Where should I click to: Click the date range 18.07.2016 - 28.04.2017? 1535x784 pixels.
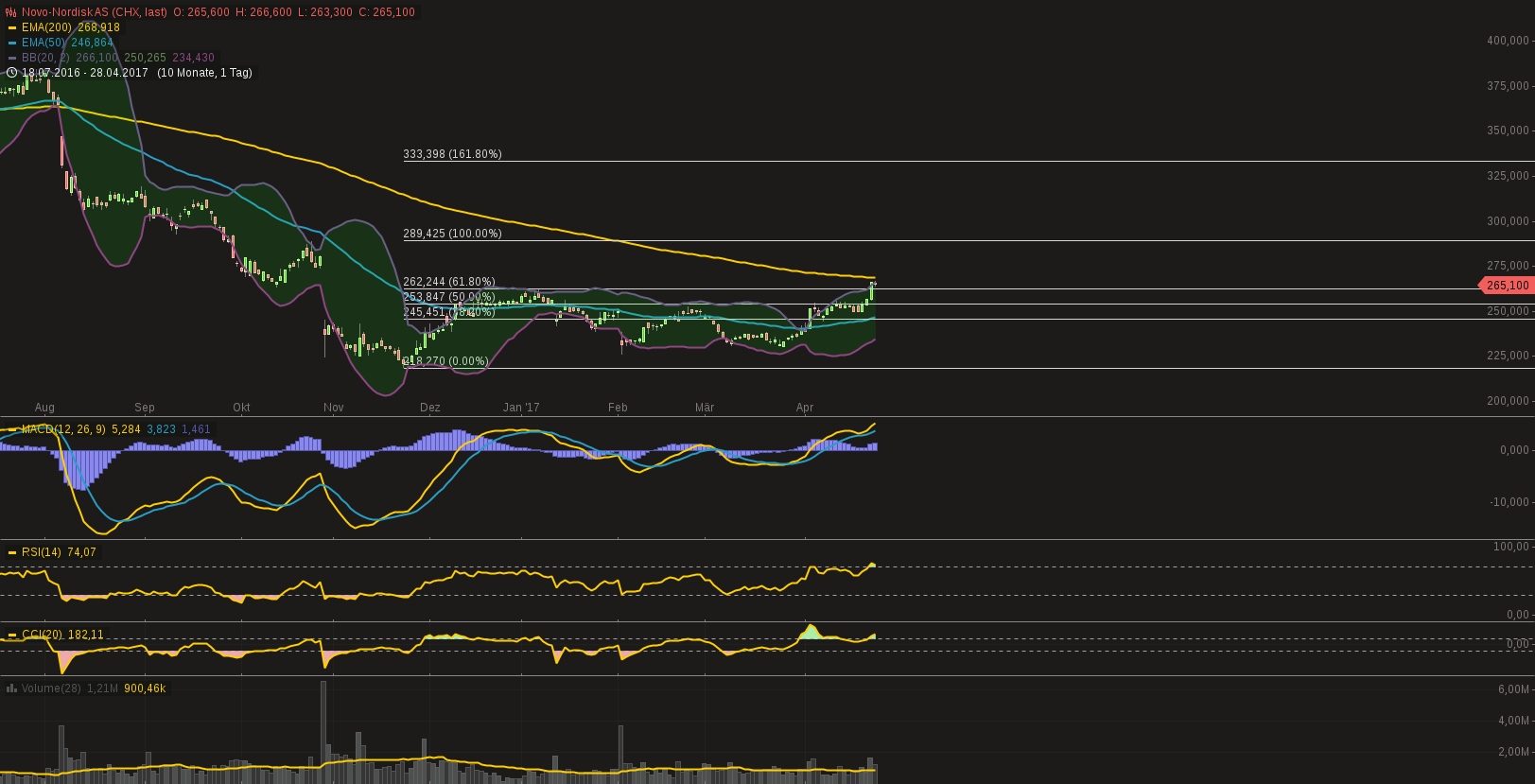click(85, 73)
